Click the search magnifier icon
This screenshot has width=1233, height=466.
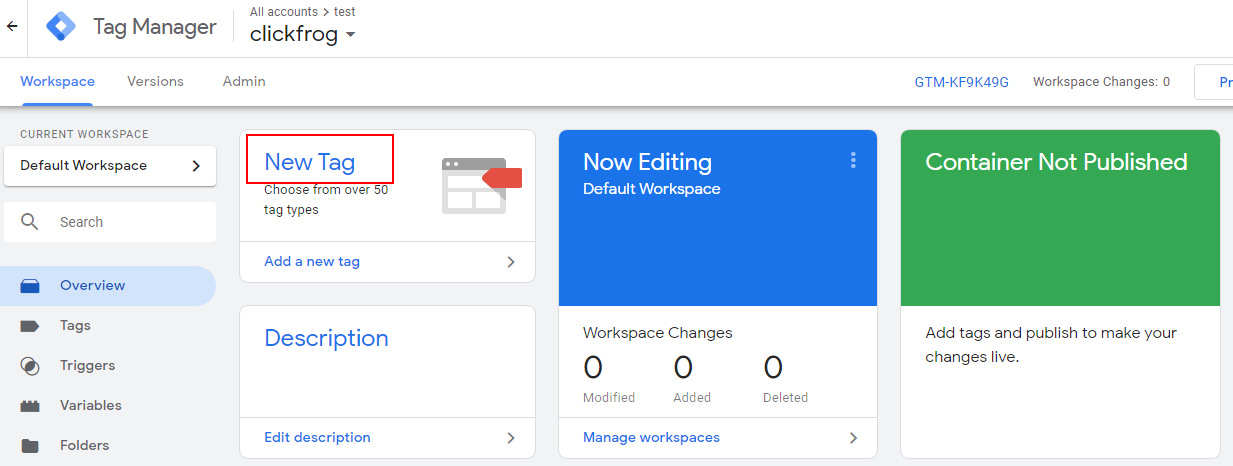tap(30, 222)
